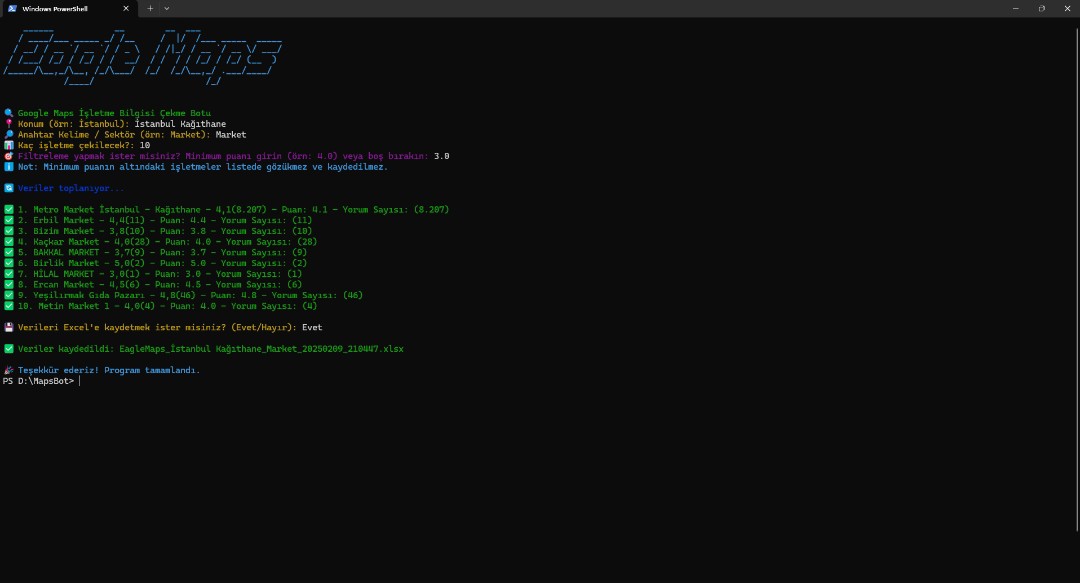Viewport: 1080px width, 583px height.
Task: Click the refresh icon beside Veriler toplanıyor
Action: 9,188
